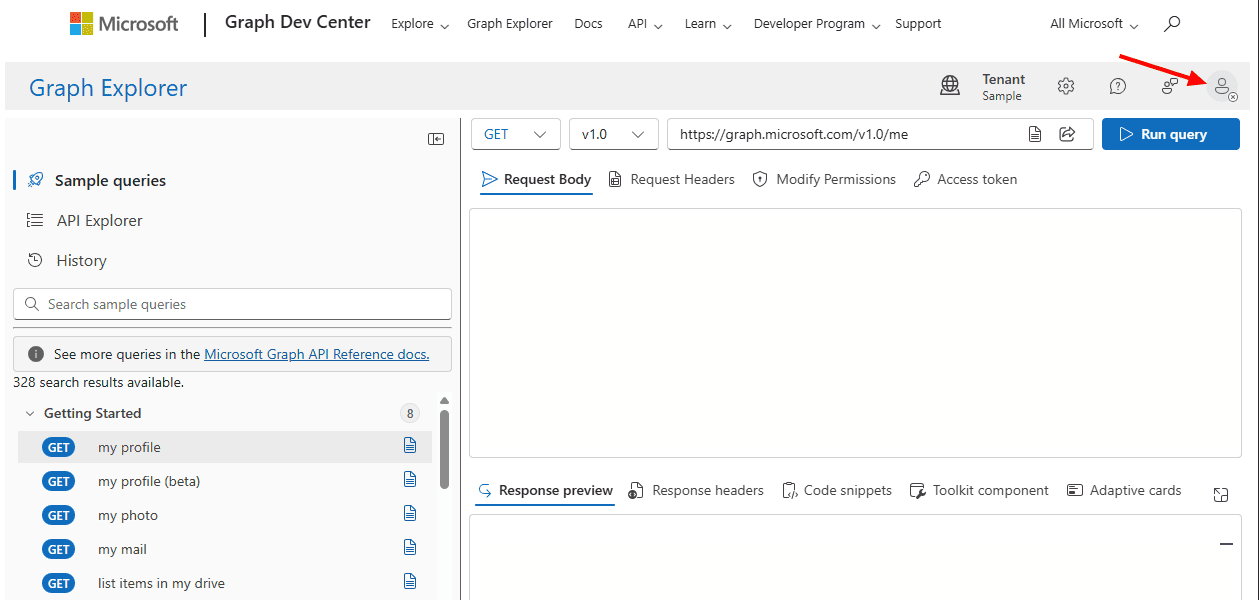Image resolution: width=1259 pixels, height=600 pixels.
Task: Open documentation icon in URL bar
Action: (x=1036, y=134)
